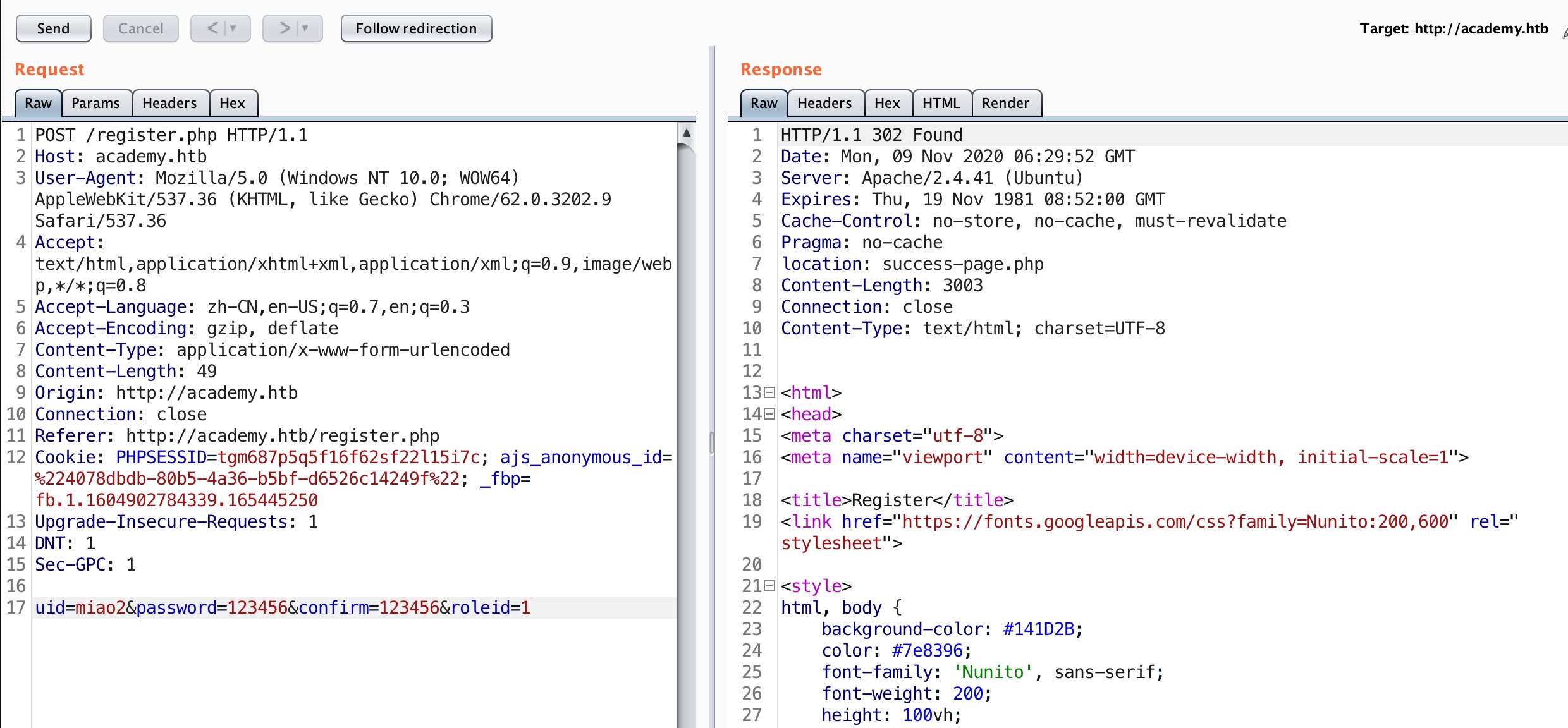The width and height of the screenshot is (1568, 728).
Task: Edit target pencil icon beside academy.htb
Action: click(x=1564, y=33)
